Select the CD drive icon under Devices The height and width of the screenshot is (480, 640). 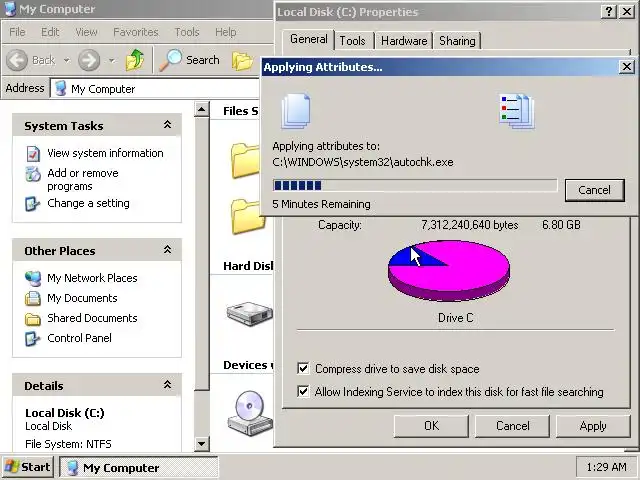coord(250,413)
